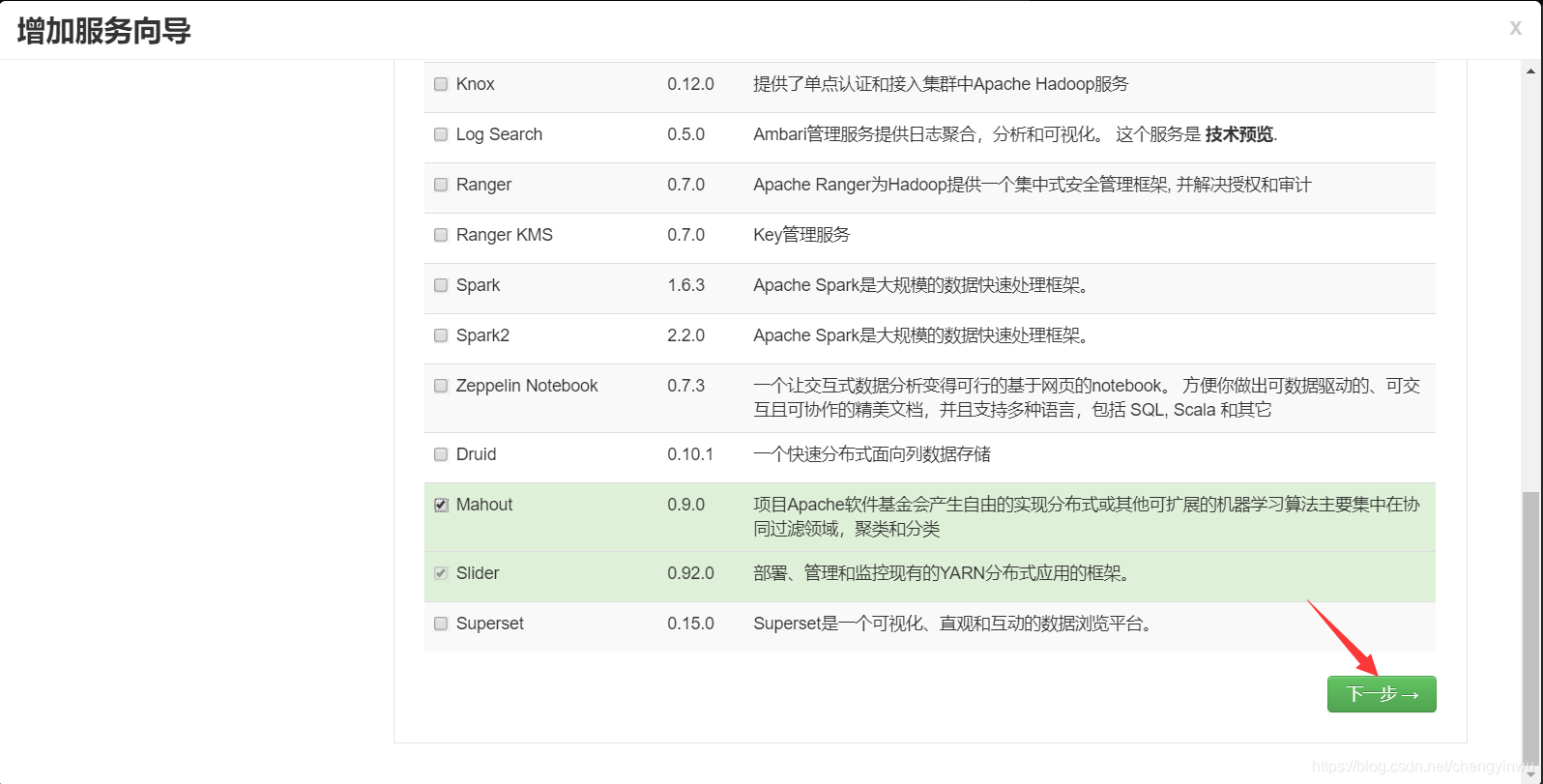This screenshot has height=784, width=1543.
Task: Uncheck the Mahout service checkbox
Action: [x=441, y=505]
